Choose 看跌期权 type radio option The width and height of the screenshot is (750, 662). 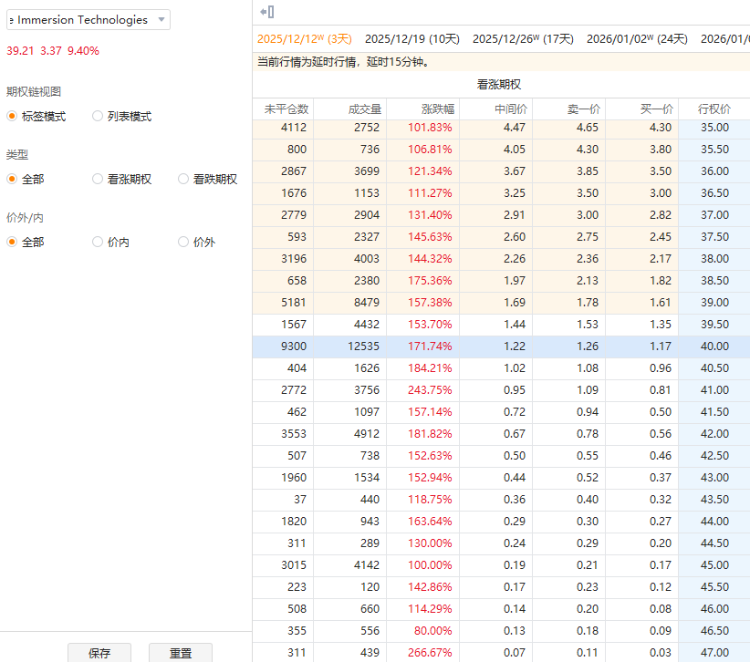[x=184, y=179]
